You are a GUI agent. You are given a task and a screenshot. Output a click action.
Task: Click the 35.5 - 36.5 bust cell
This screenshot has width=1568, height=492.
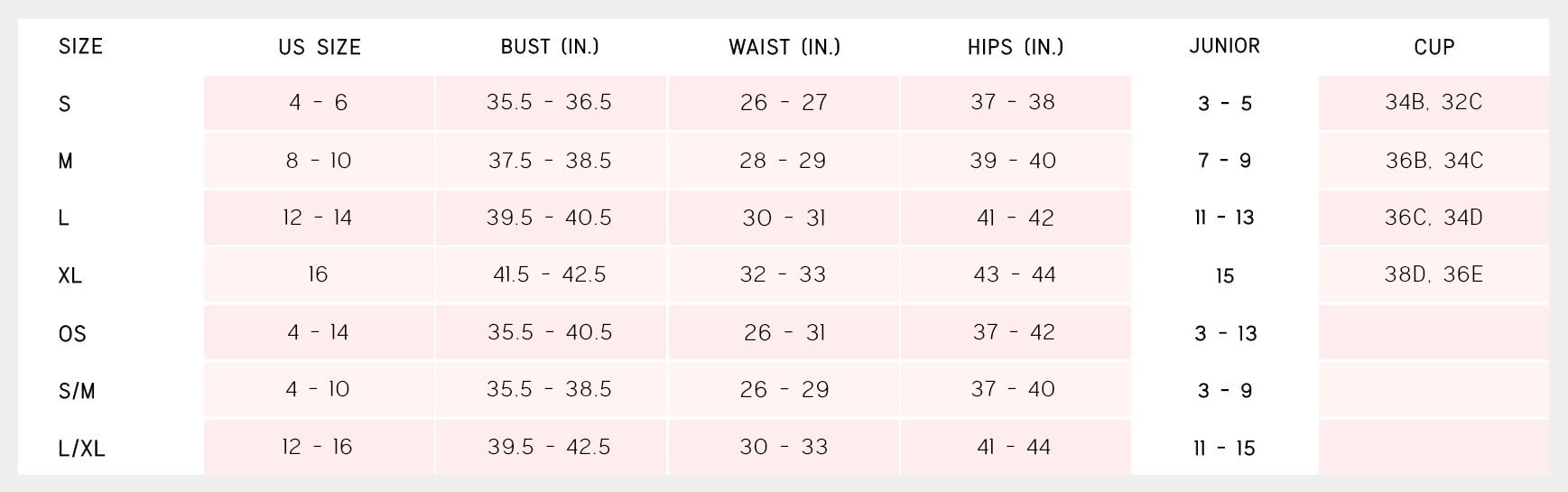(x=550, y=102)
